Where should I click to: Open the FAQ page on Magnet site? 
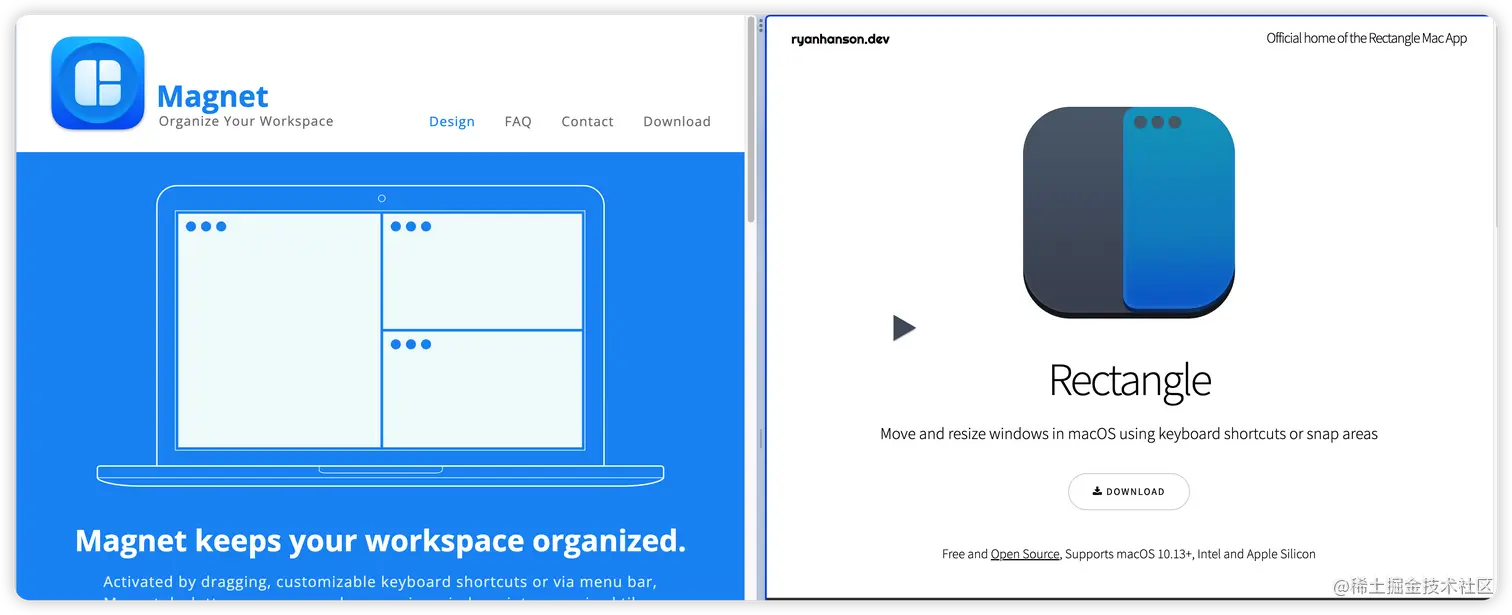[x=518, y=122]
